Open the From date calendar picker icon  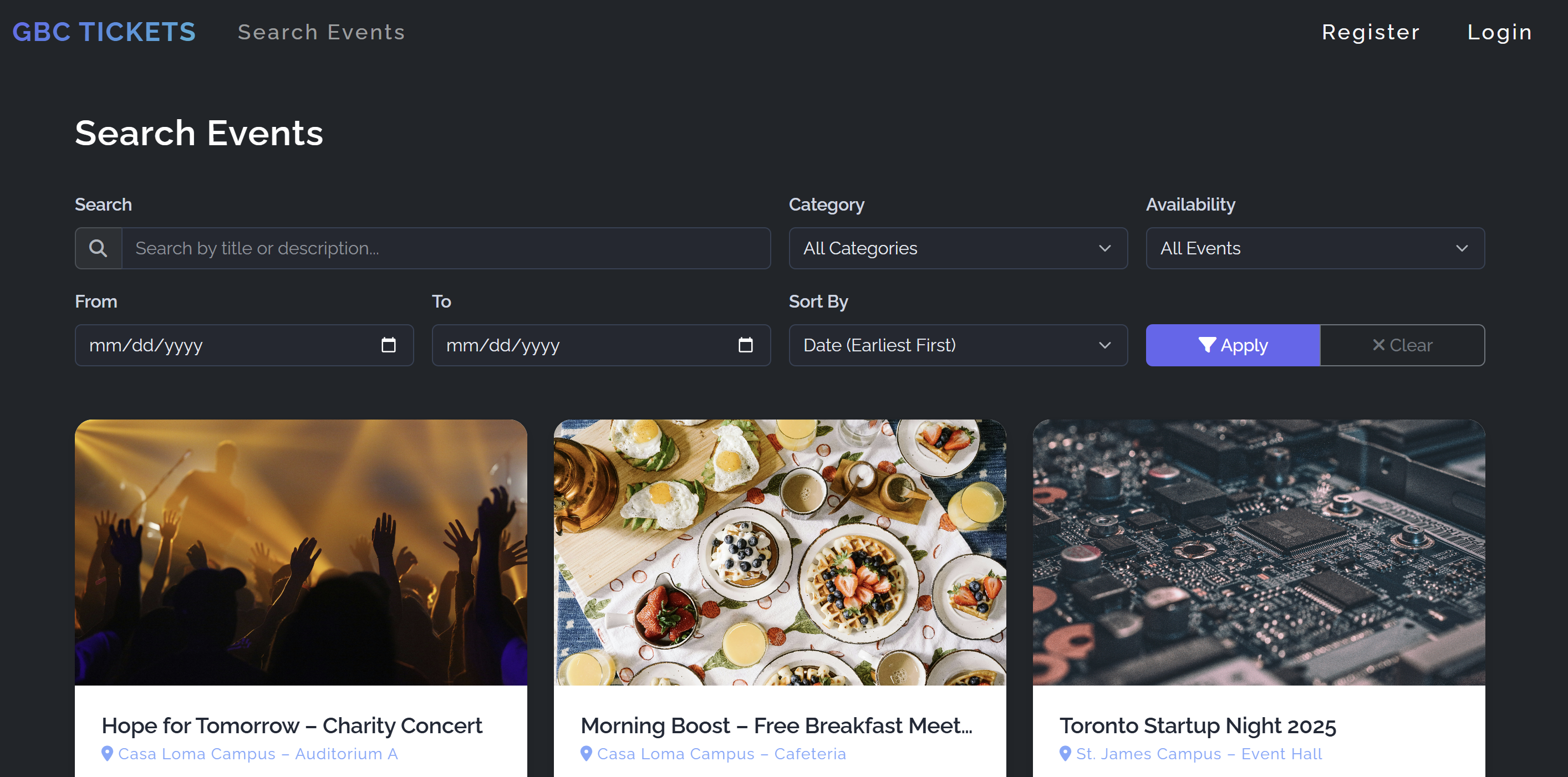point(388,345)
